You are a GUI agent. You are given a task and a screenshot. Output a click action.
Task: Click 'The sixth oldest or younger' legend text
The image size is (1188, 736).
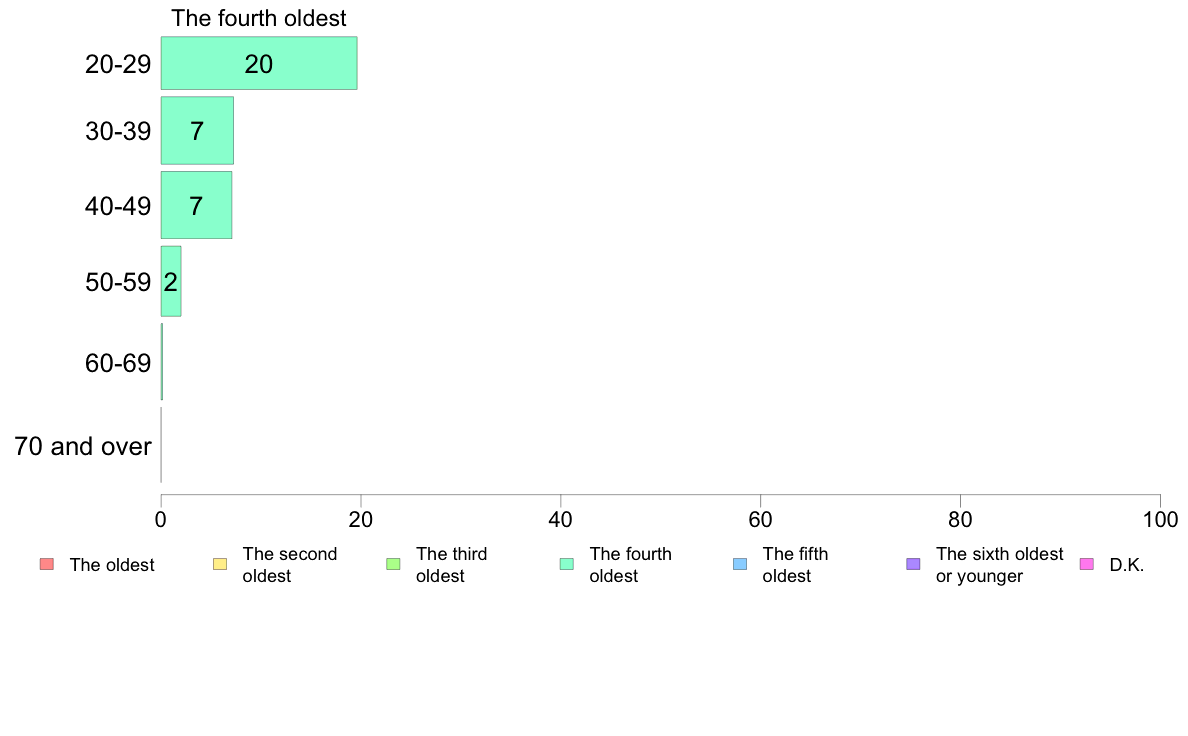click(999, 565)
